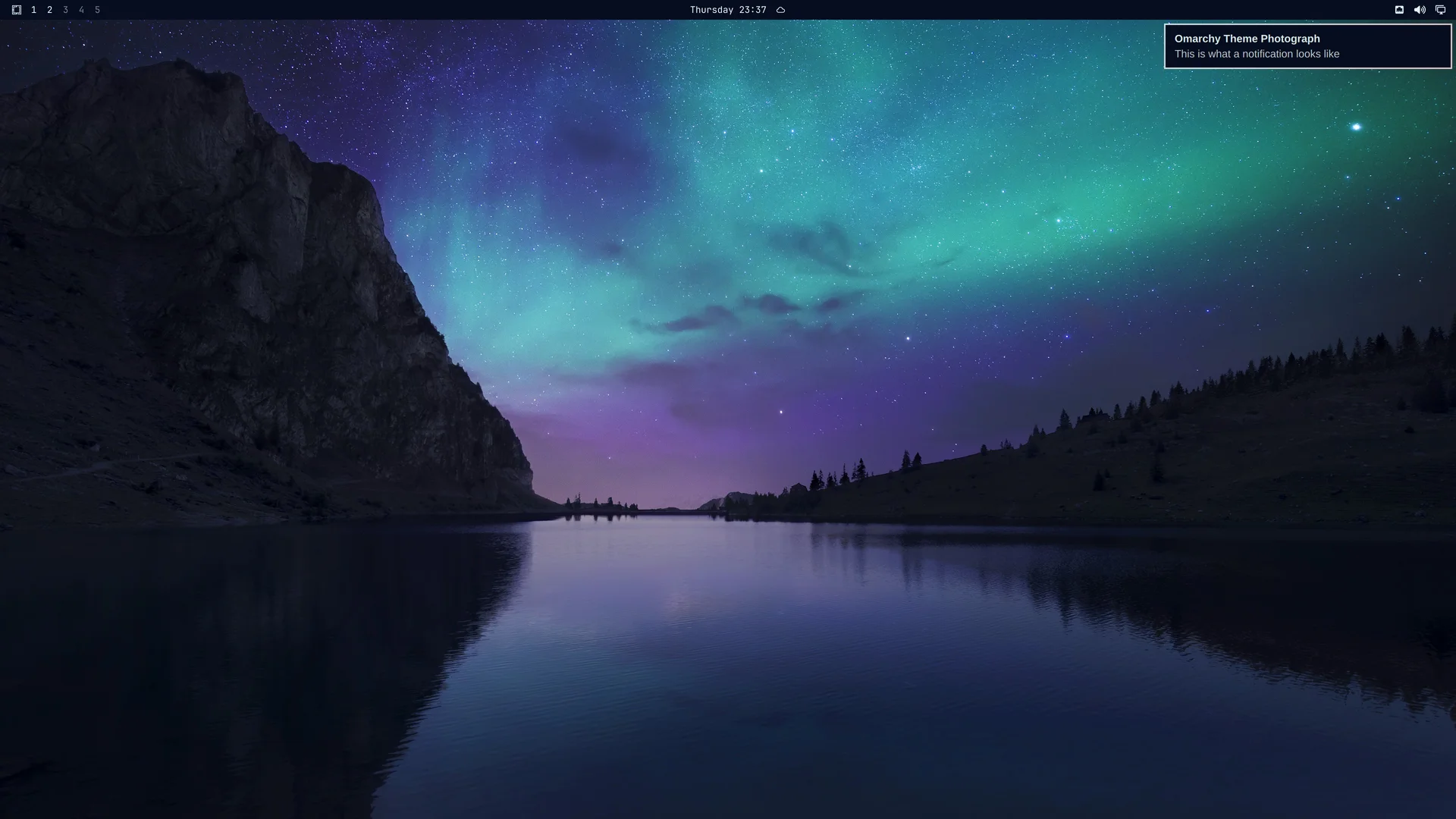Click the lake surface on the wallpaper

728,667
